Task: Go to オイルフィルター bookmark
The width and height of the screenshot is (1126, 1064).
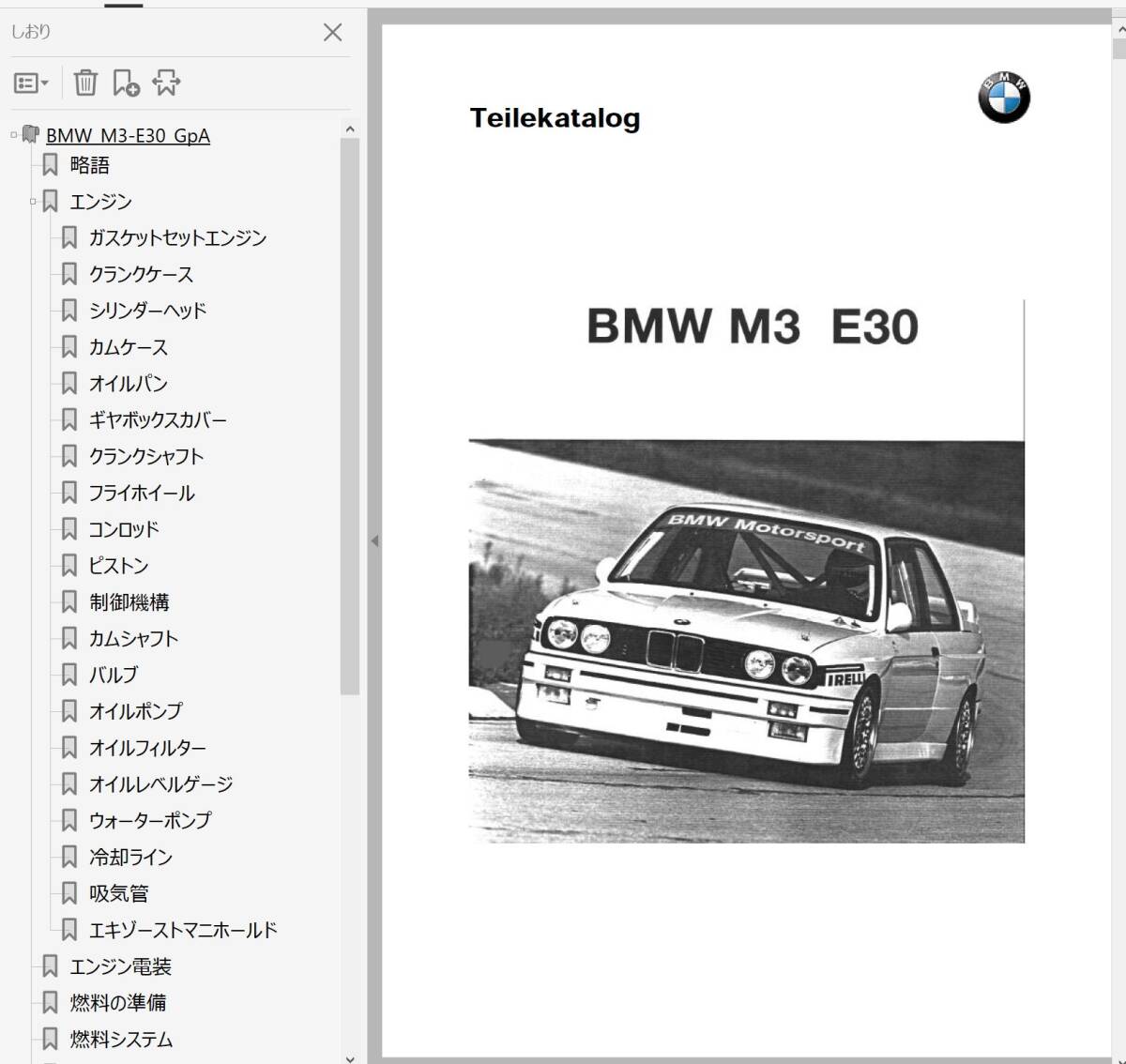Action: point(147,748)
